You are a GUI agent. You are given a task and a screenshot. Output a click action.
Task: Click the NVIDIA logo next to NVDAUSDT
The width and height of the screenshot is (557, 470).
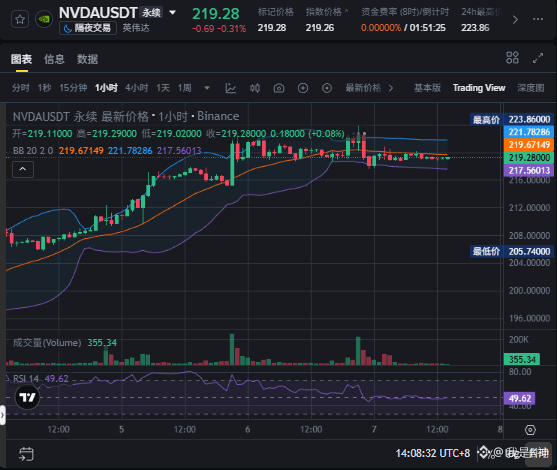click(x=44, y=19)
